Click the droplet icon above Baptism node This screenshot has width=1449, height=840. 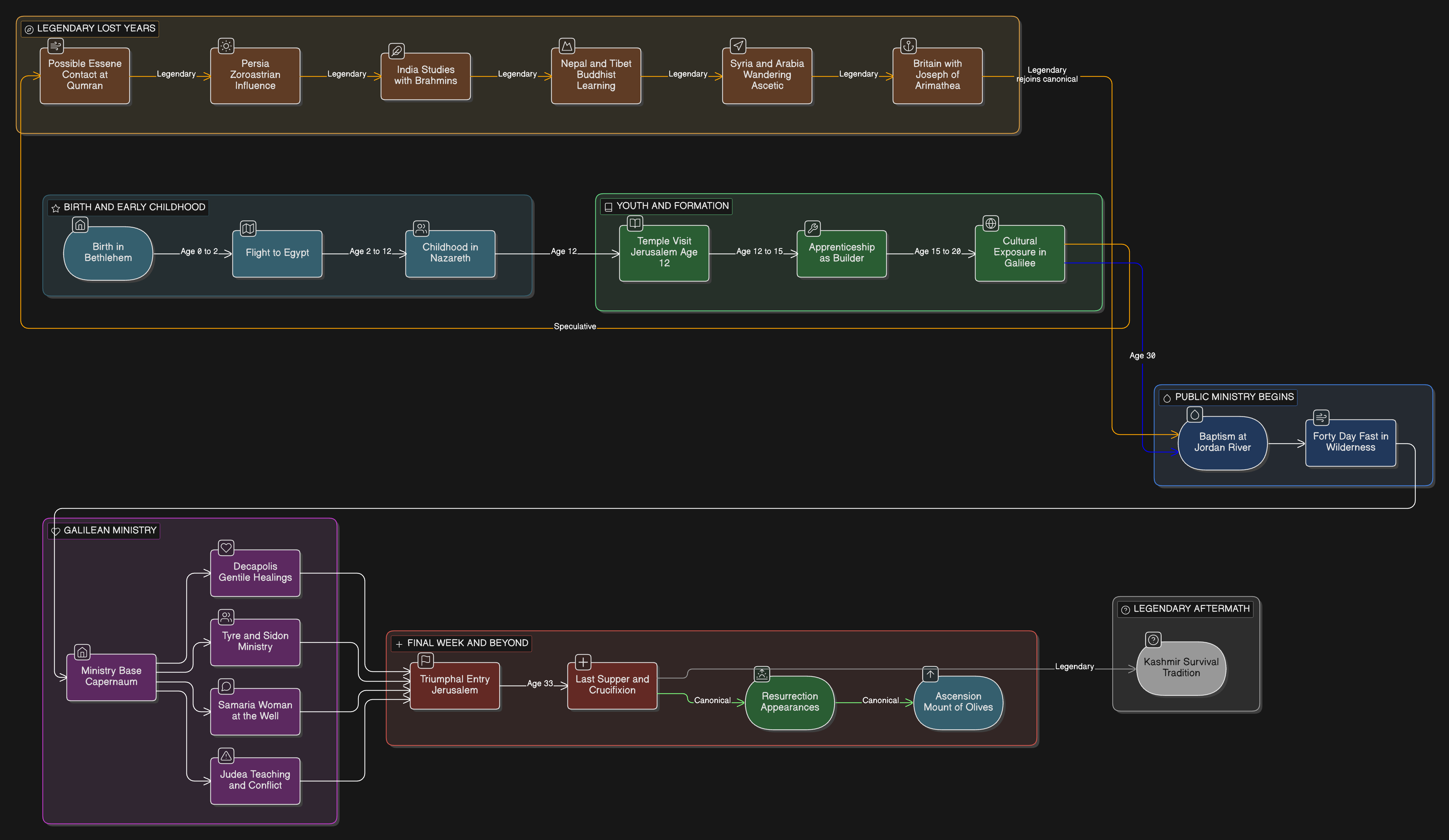1194,414
